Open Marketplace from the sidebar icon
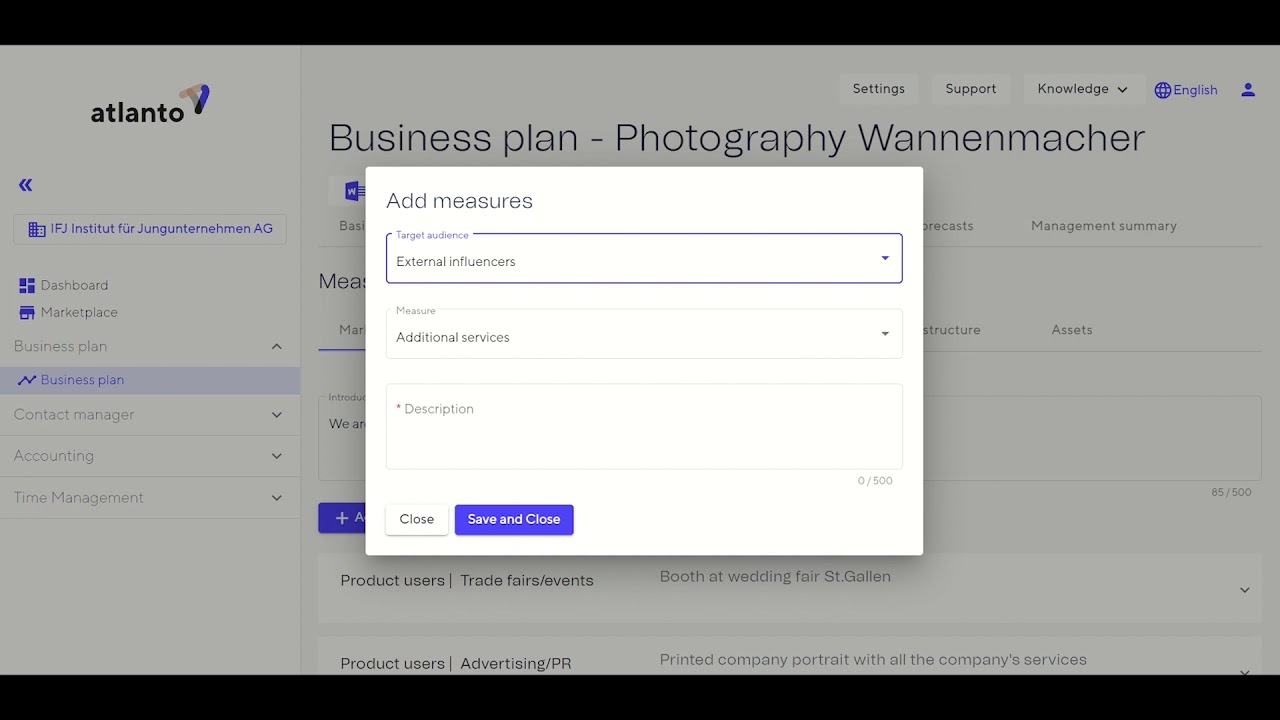The image size is (1280, 720). point(25,312)
